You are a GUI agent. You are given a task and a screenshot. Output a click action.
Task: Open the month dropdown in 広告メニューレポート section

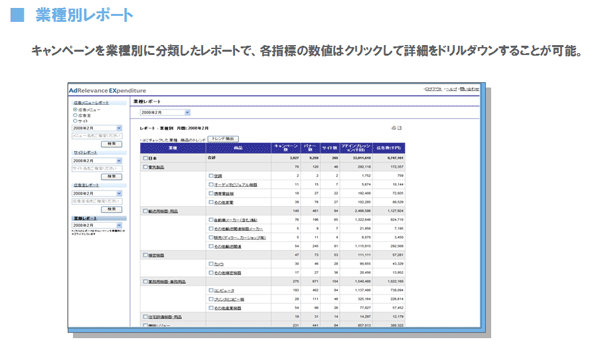(x=97, y=128)
